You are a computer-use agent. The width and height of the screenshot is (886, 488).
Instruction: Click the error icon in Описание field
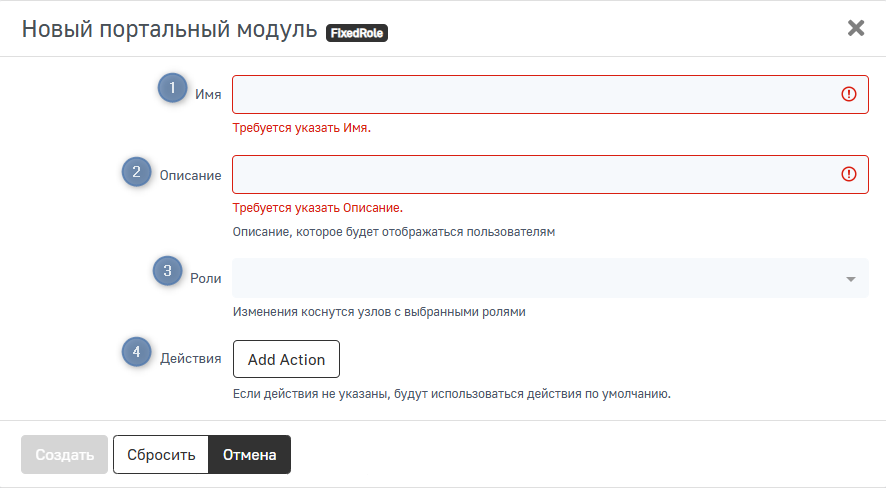849,174
